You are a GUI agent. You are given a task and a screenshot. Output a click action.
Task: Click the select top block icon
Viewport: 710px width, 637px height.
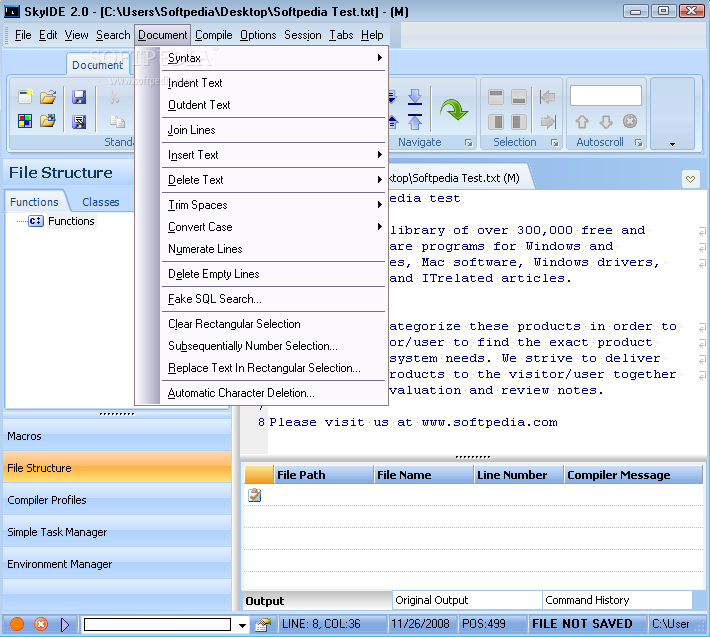[x=496, y=97]
